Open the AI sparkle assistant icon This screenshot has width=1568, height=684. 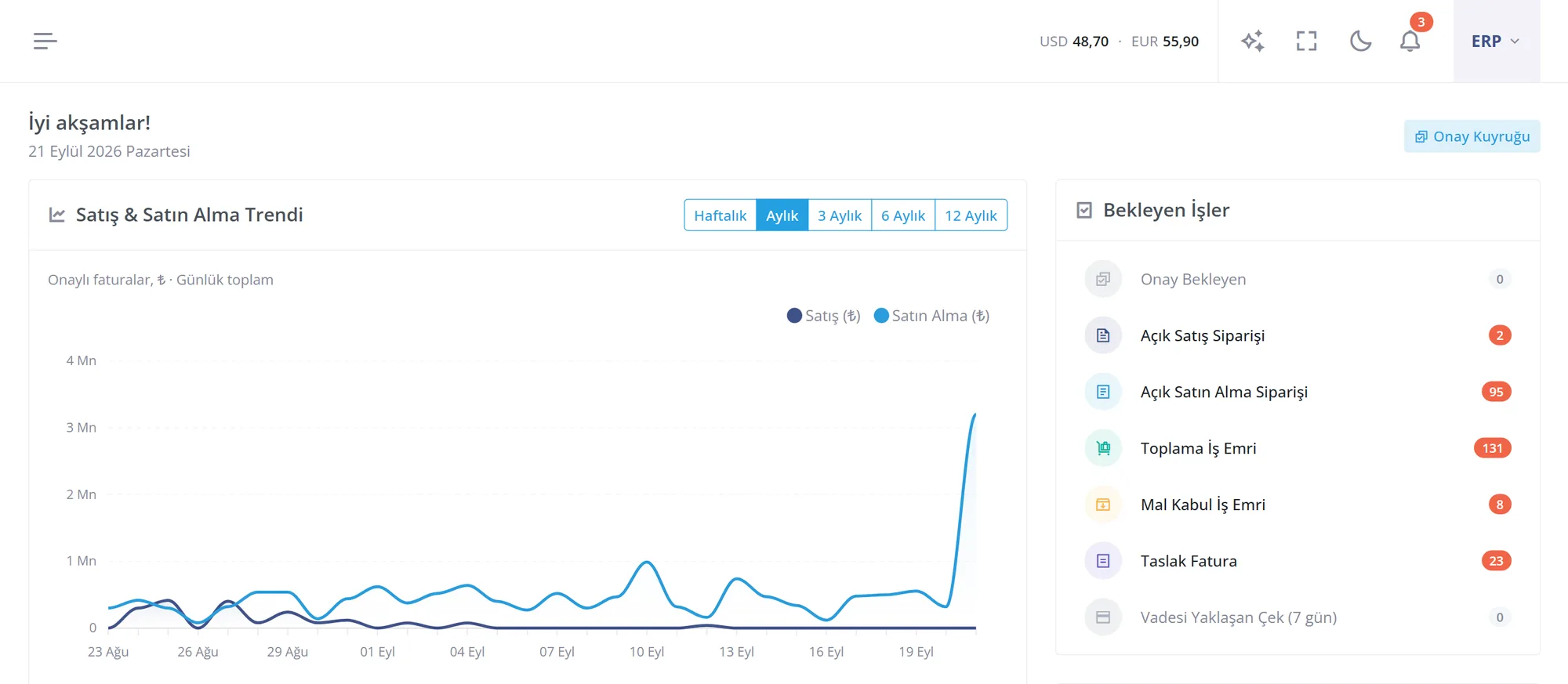1253,41
